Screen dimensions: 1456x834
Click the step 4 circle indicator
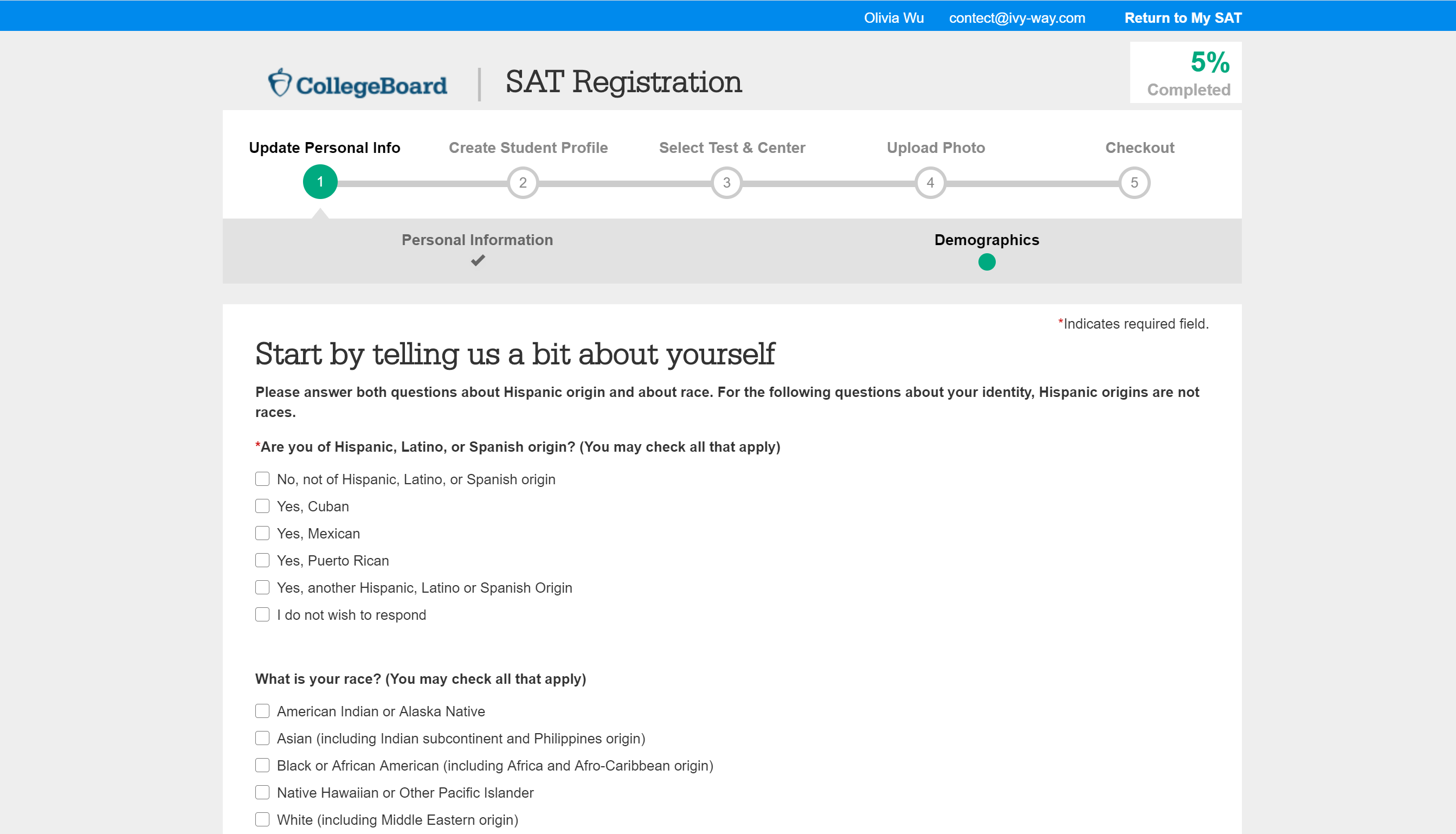click(930, 183)
